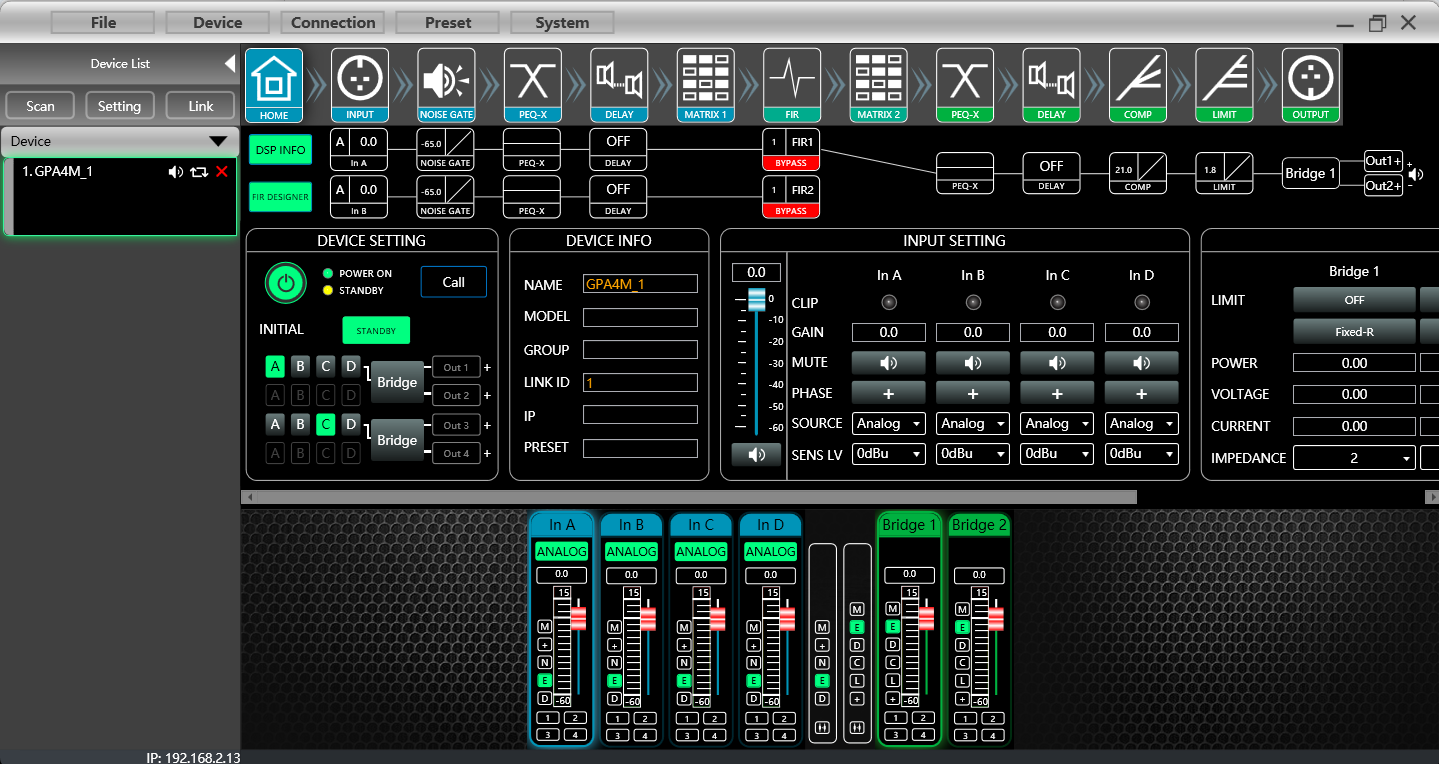The width and height of the screenshot is (1439, 764).
Task: Open the Preset menu
Action: click(447, 21)
